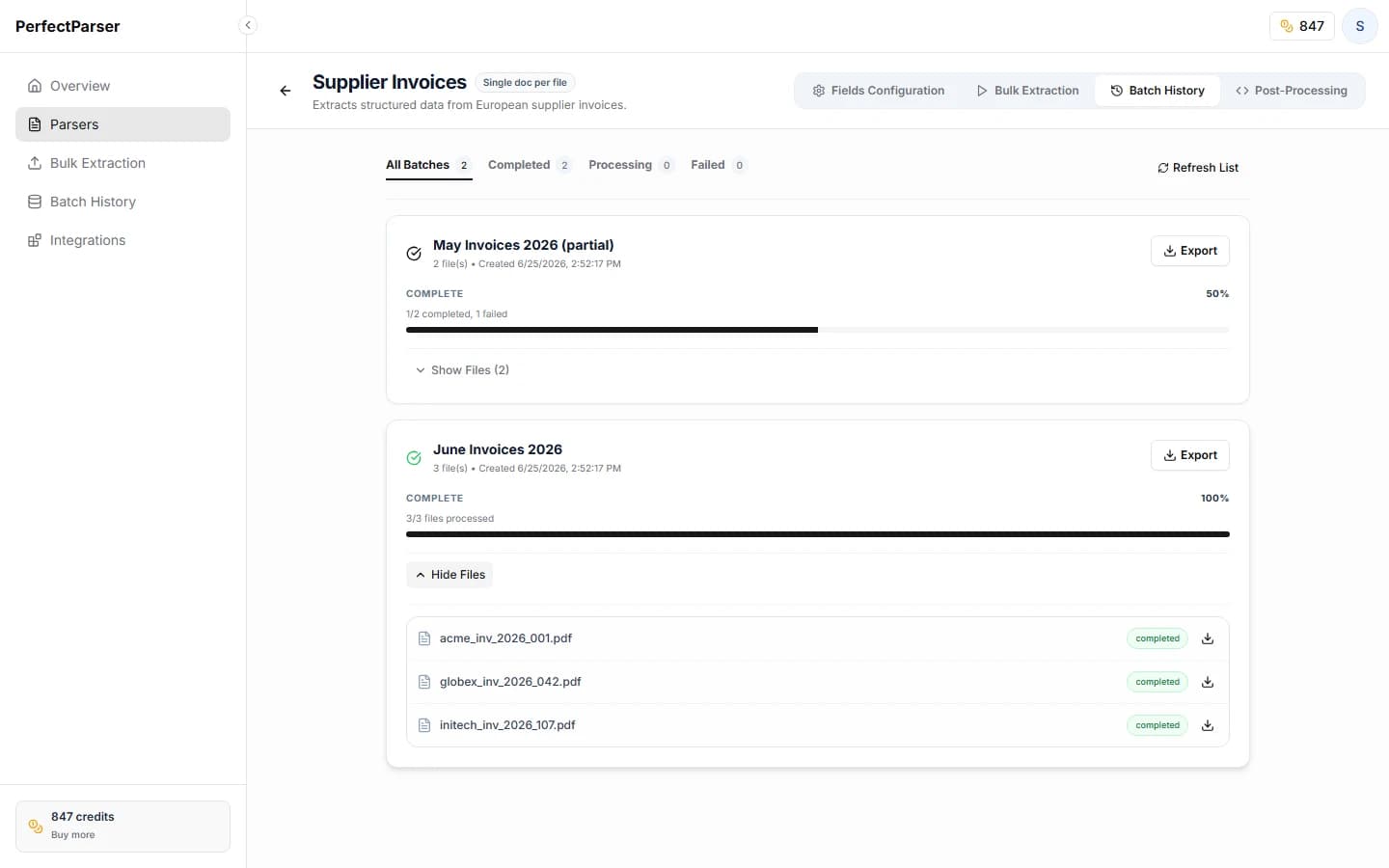The image size is (1389, 868).
Task: Select initech_inv_2026_107.pdf file name
Action: pyautogui.click(x=507, y=725)
